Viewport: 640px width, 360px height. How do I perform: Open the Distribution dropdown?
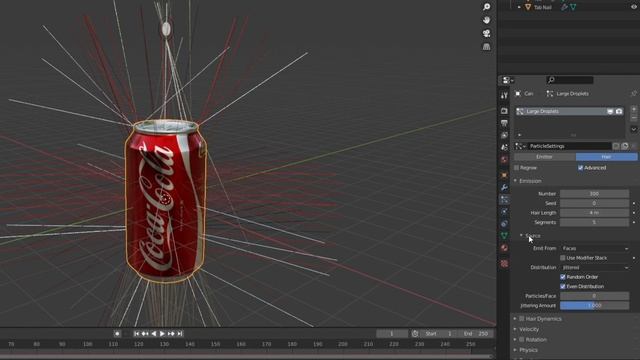[595, 267]
